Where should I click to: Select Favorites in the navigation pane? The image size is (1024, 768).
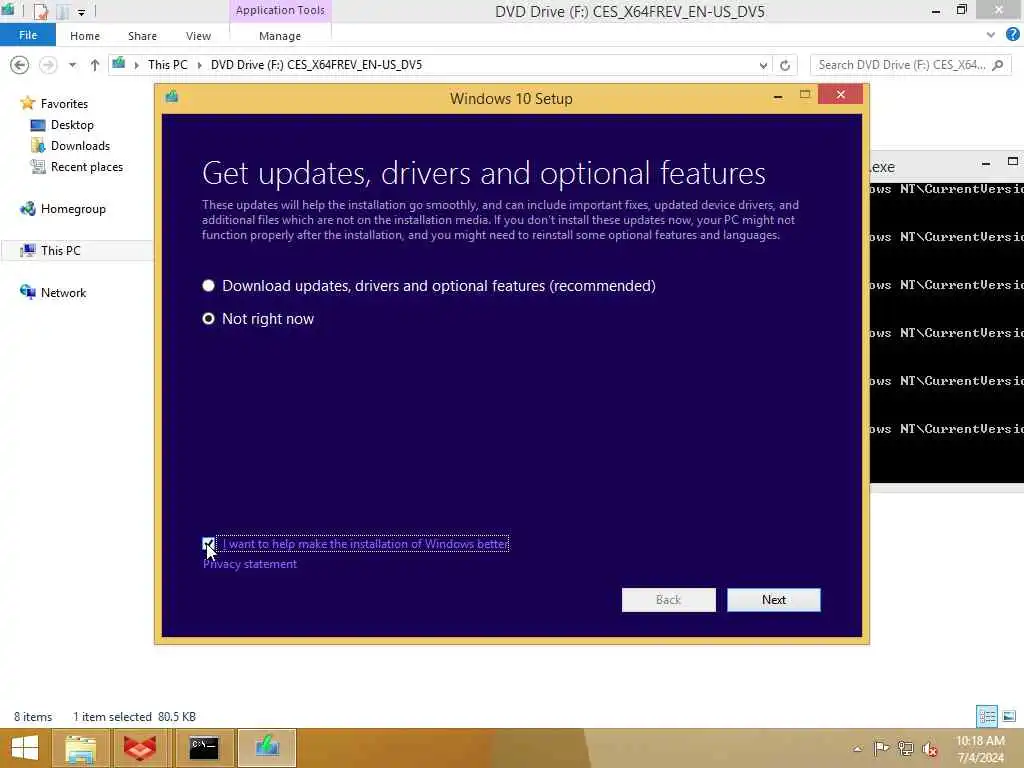[x=64, y=104]
